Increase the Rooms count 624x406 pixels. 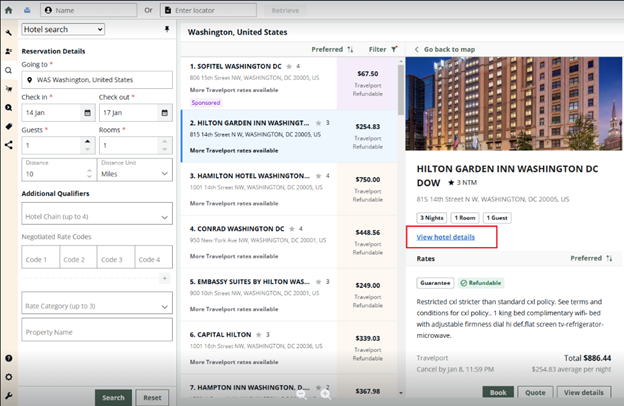165,141
